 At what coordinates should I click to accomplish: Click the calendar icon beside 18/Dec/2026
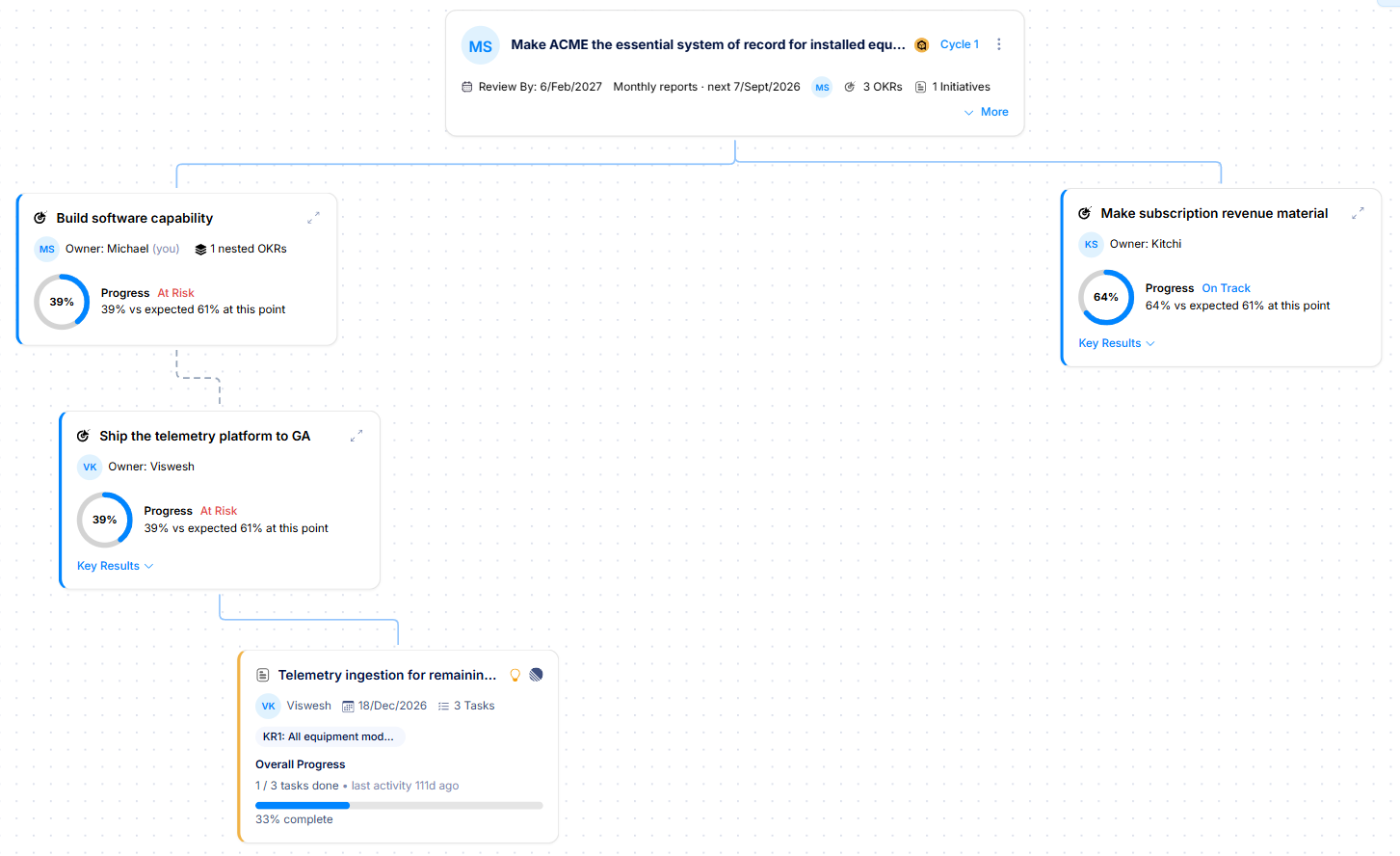(349, 706)
